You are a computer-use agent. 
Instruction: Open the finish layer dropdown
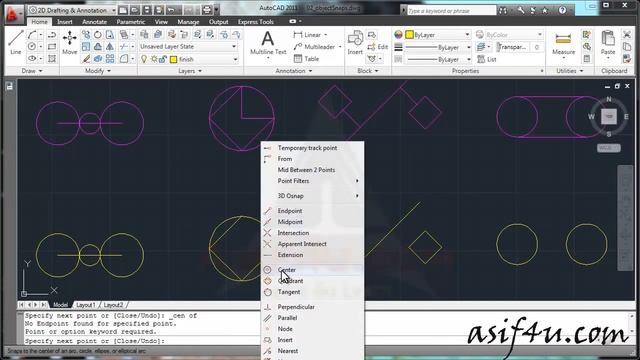point(189,59)
